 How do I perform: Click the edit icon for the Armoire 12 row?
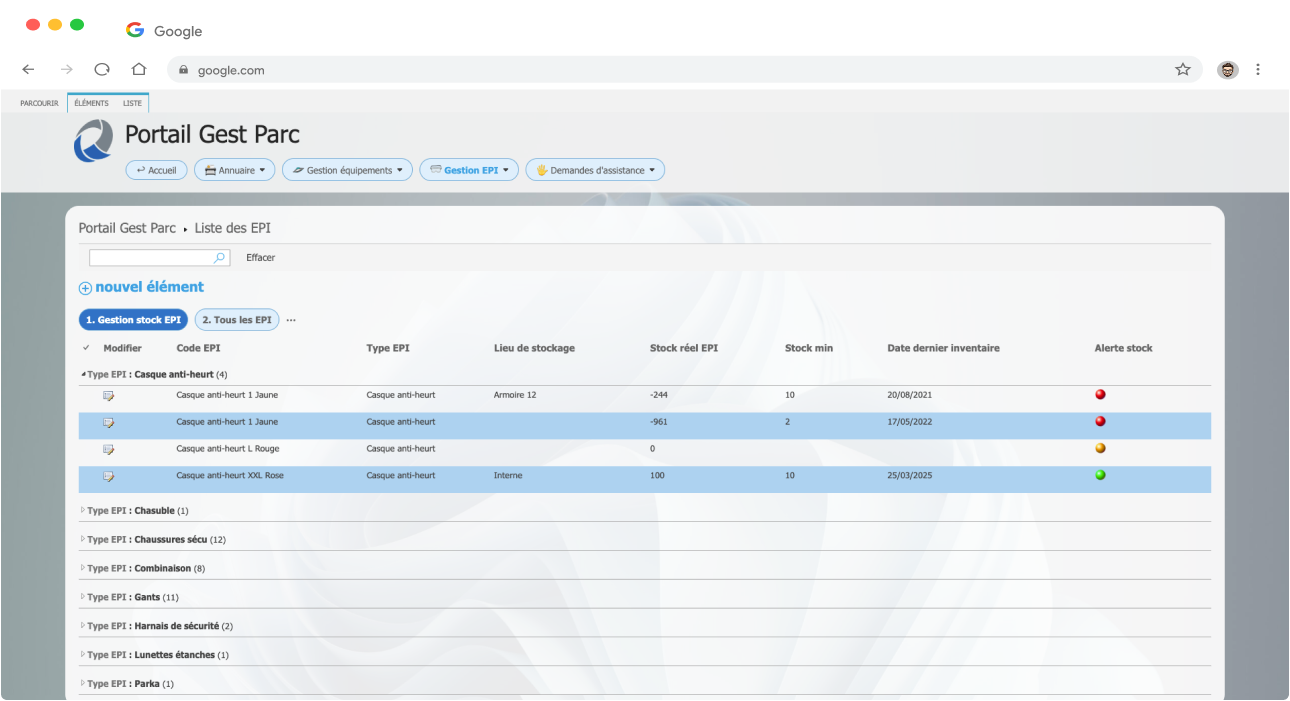pyautogui.click(x=108, y=396)
